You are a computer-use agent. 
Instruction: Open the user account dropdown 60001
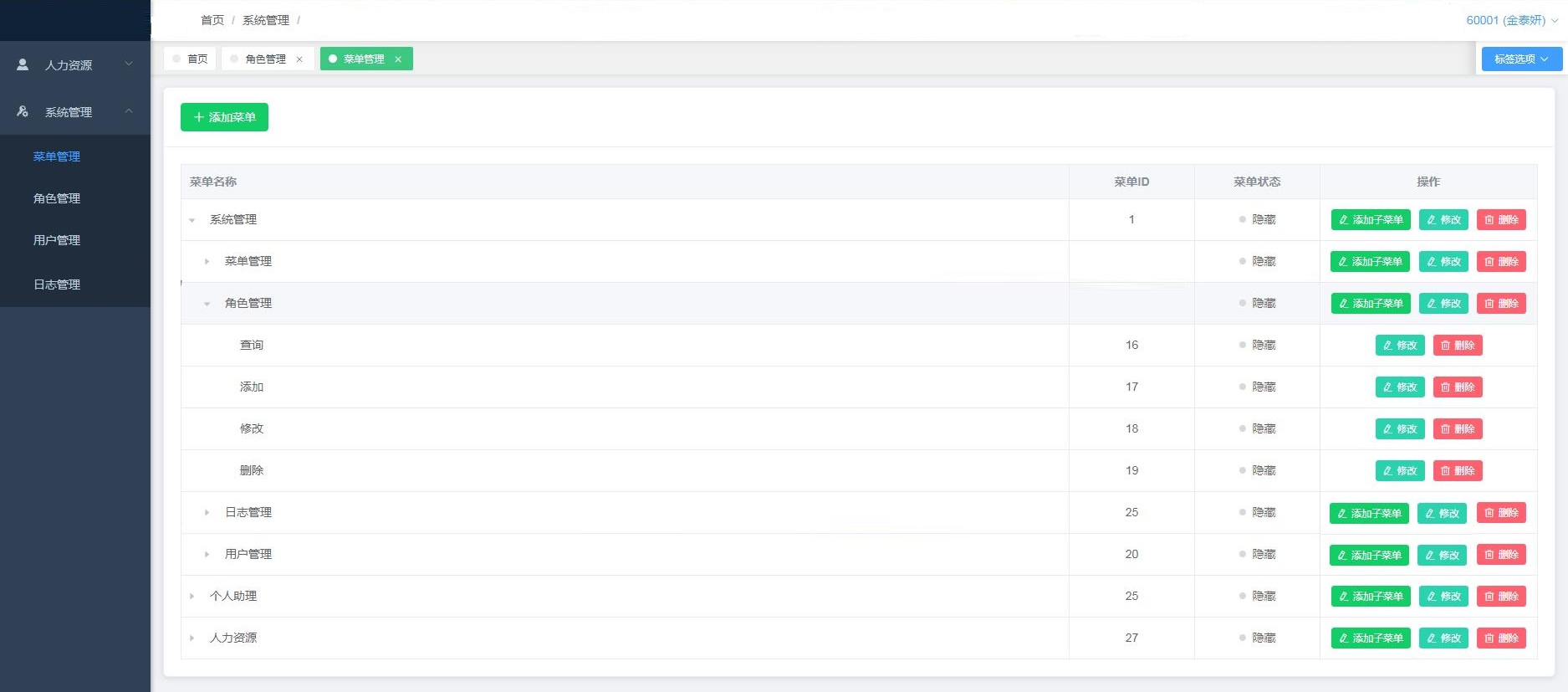[x=1511, y=20]
